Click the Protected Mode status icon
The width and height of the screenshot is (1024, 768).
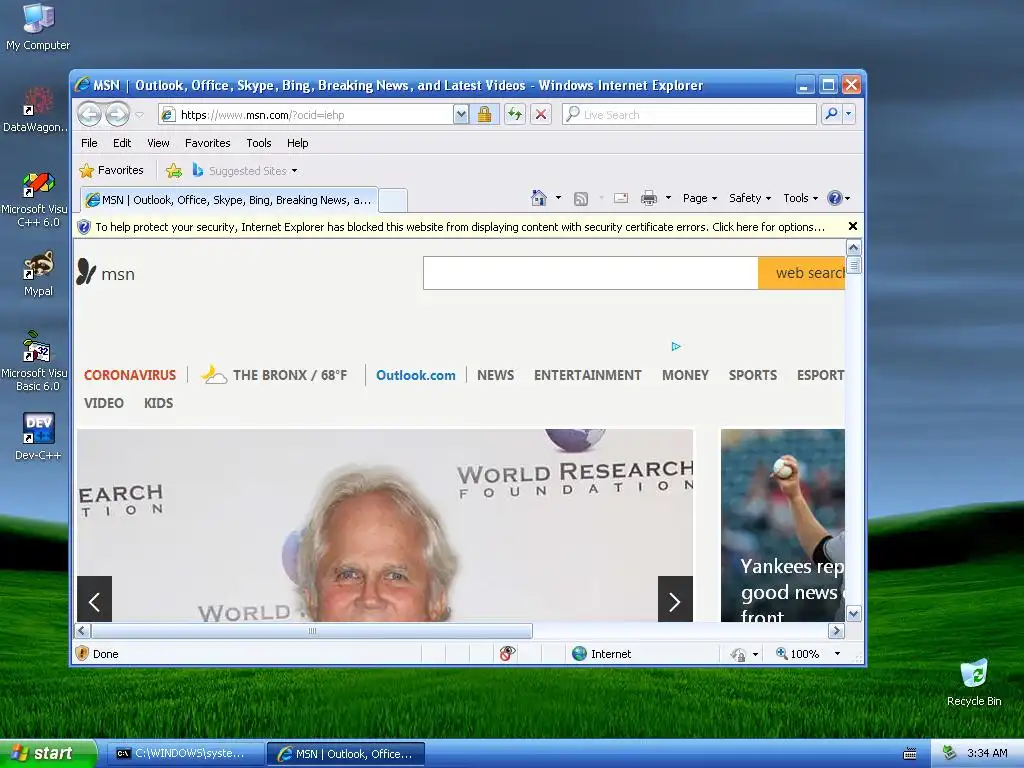(x=738, y=654)
